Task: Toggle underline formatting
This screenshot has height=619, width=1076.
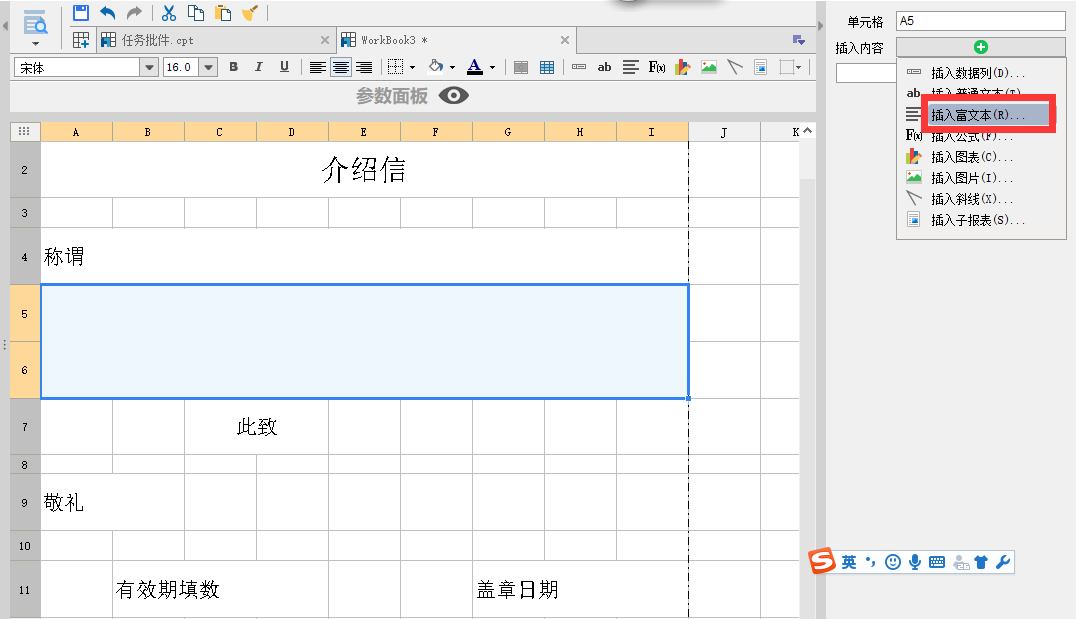Action: [284, 67]
